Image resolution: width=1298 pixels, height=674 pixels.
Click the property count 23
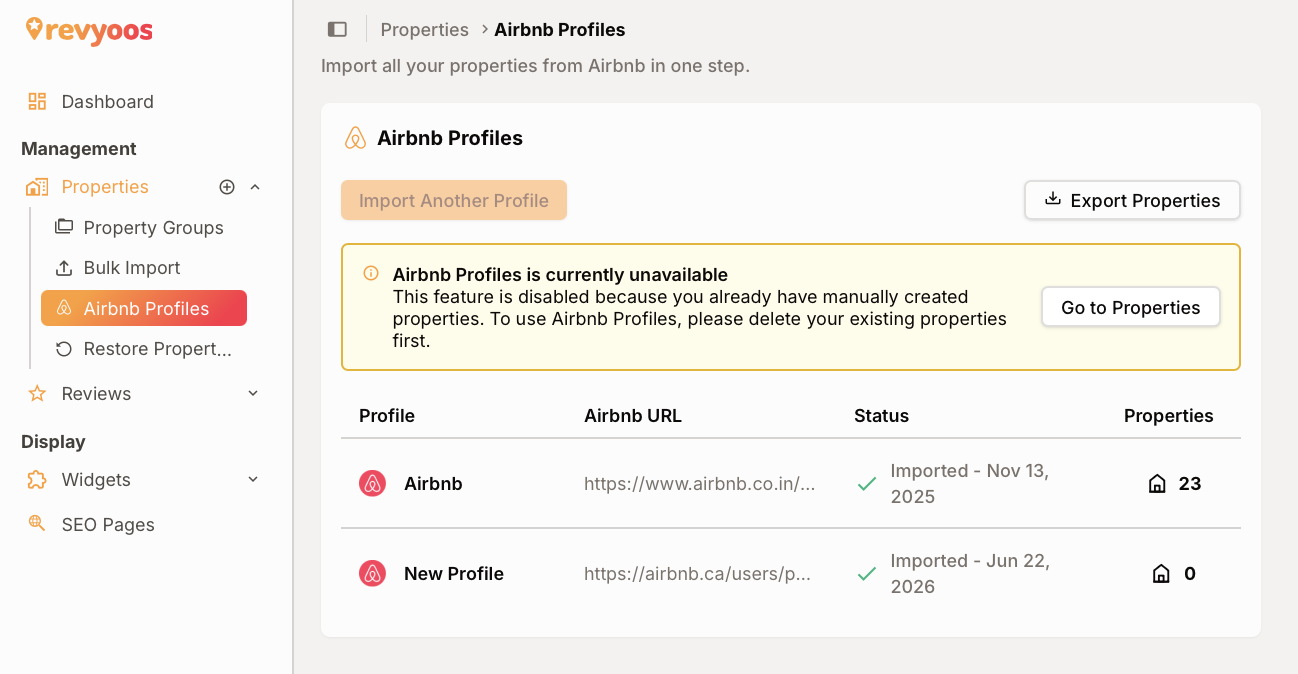point(1189,484)
